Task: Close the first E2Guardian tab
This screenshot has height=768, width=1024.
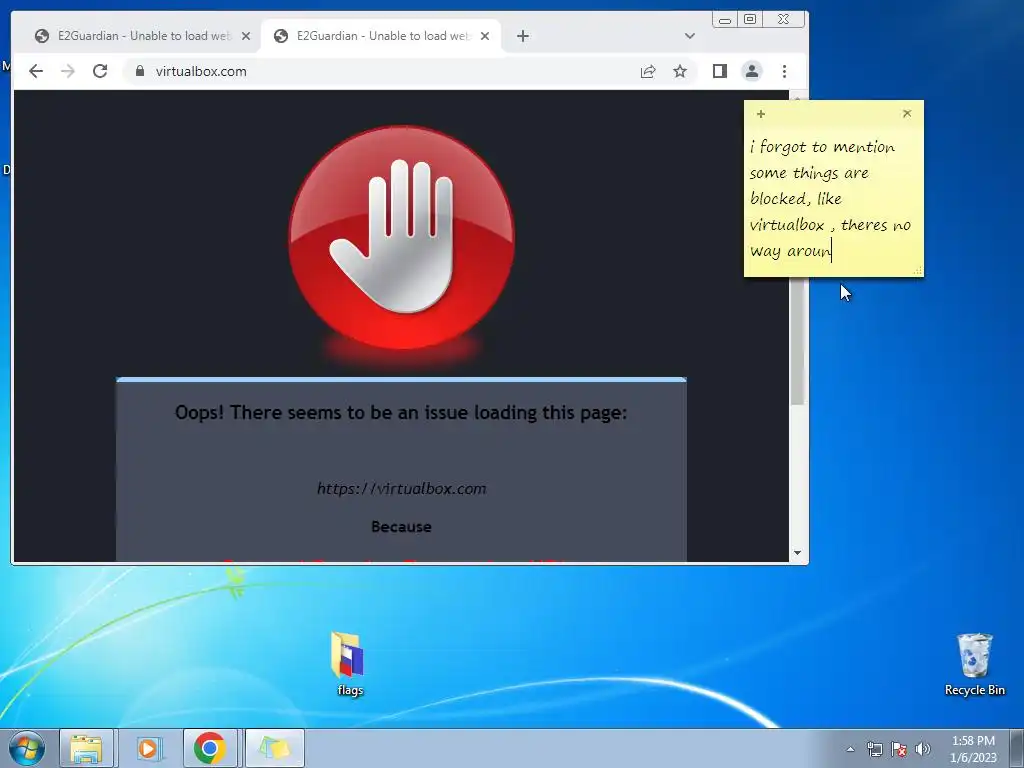Action: tap(246, 36)
